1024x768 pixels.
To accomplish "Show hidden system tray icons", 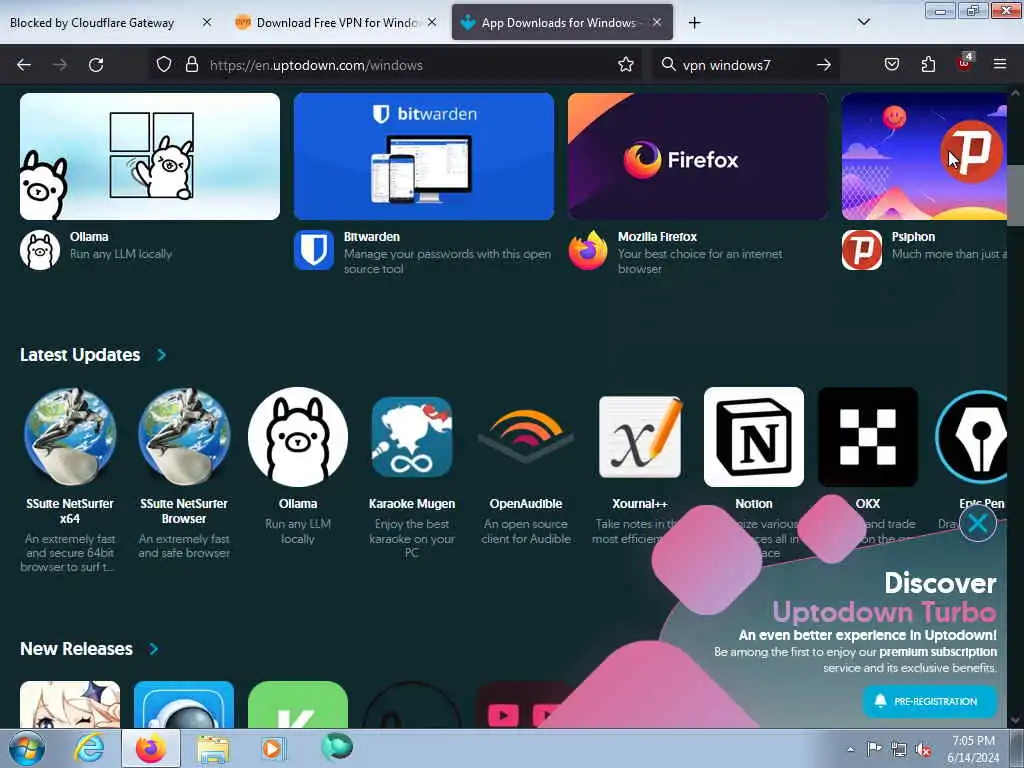I will click(850, 749).
